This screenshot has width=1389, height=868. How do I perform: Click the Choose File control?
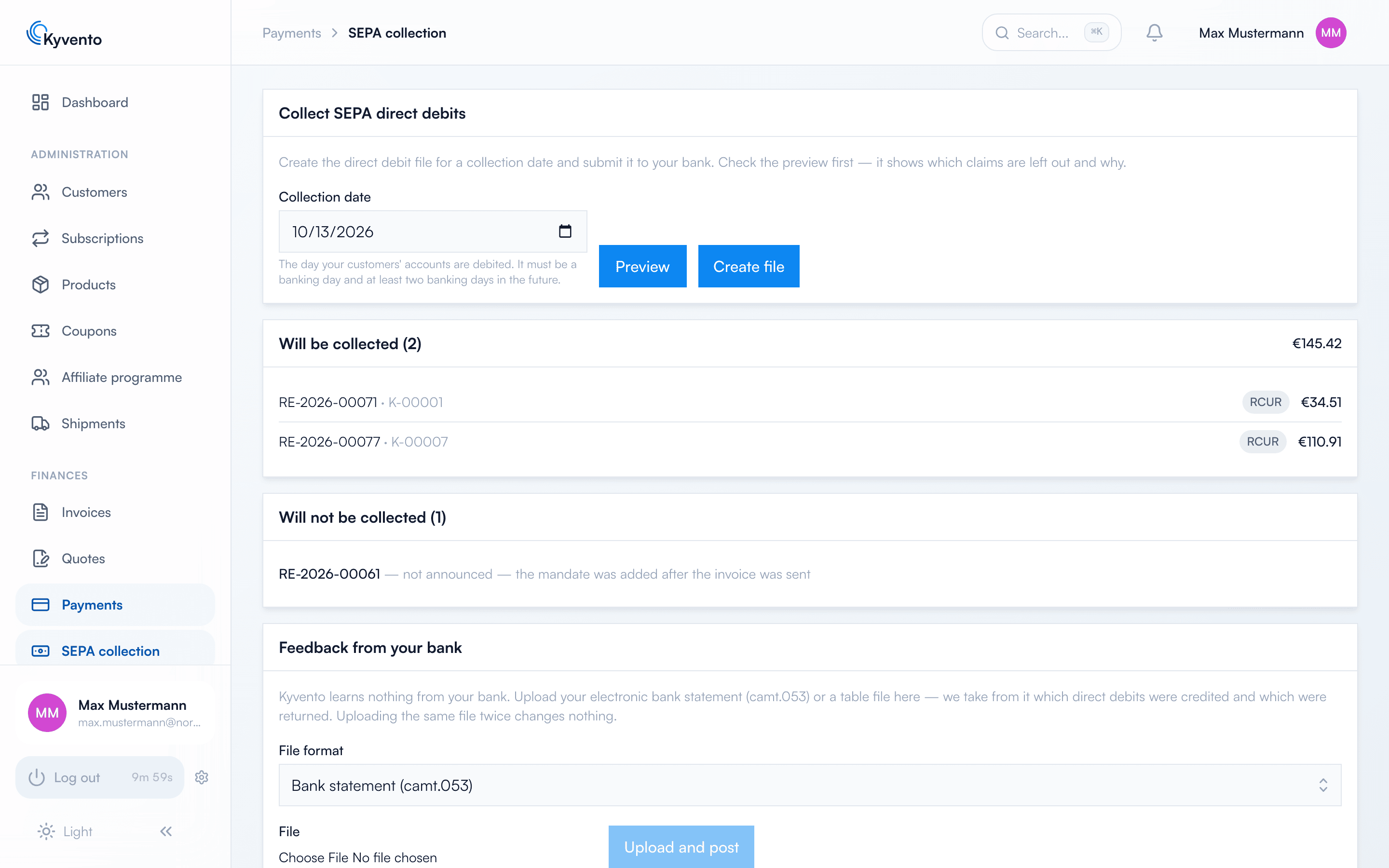coord(357,857)
